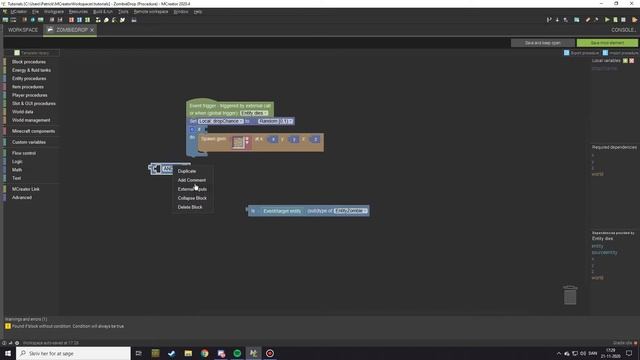Select the item in Spawn gem block
Viewport: 640px width, 360px height.
coord(238,142)
